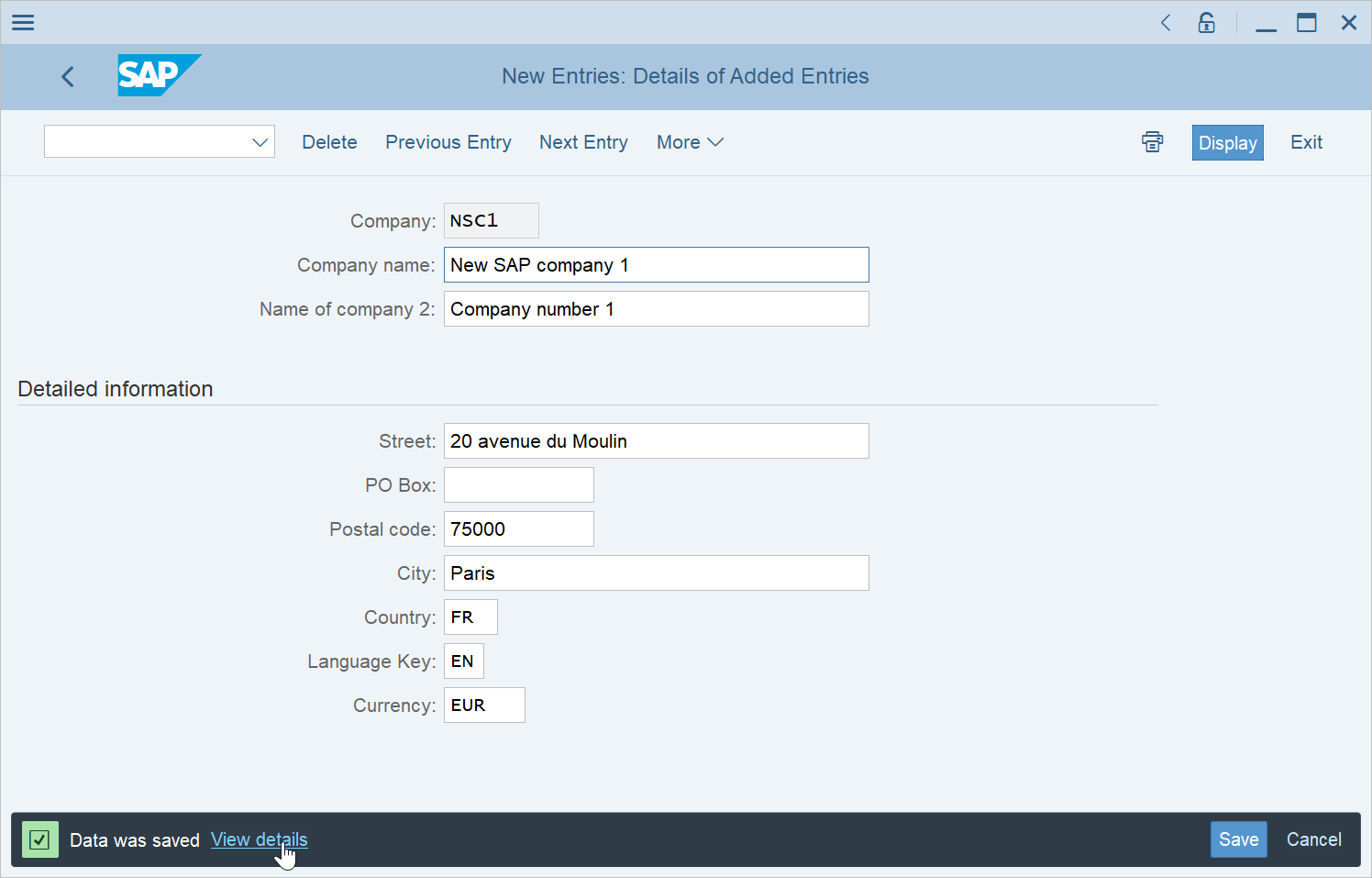
Task: Select Next Entry in toolbar
Action: (x=583, y=142)
